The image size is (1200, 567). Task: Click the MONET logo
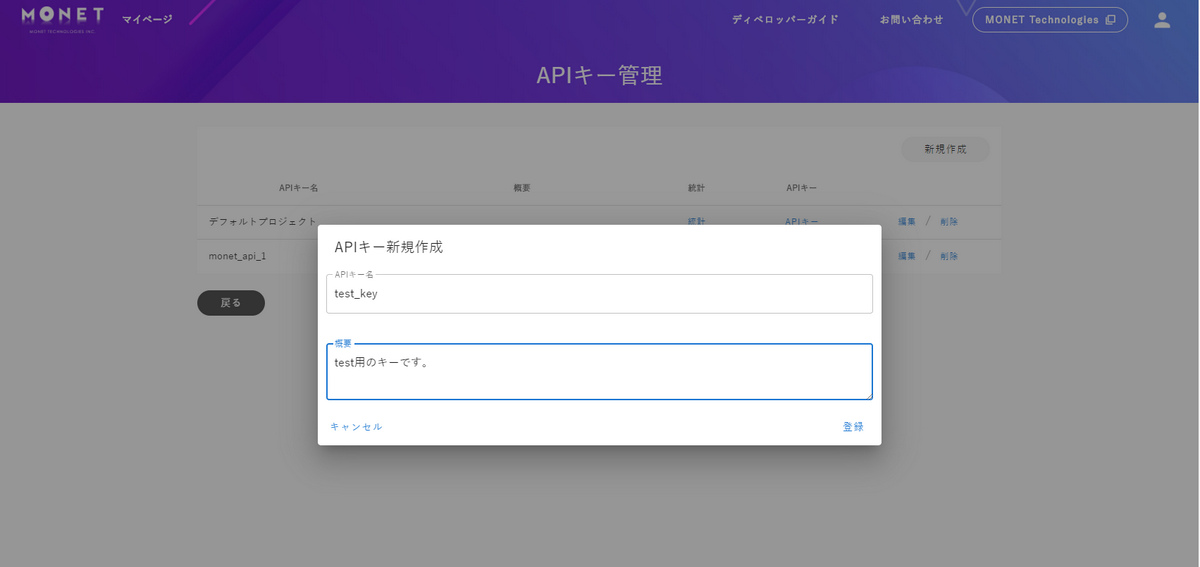point(63,19)
